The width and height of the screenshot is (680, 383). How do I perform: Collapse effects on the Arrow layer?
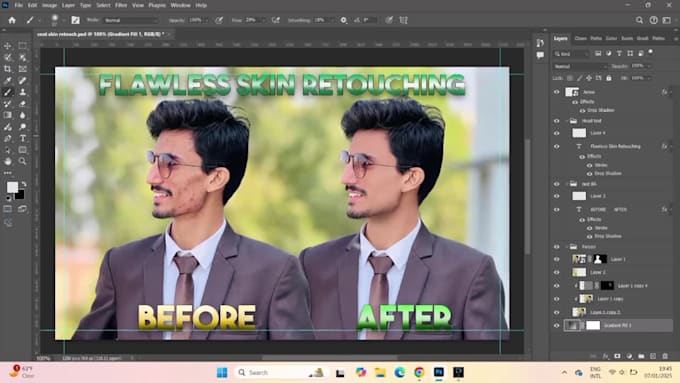point(670,92)
